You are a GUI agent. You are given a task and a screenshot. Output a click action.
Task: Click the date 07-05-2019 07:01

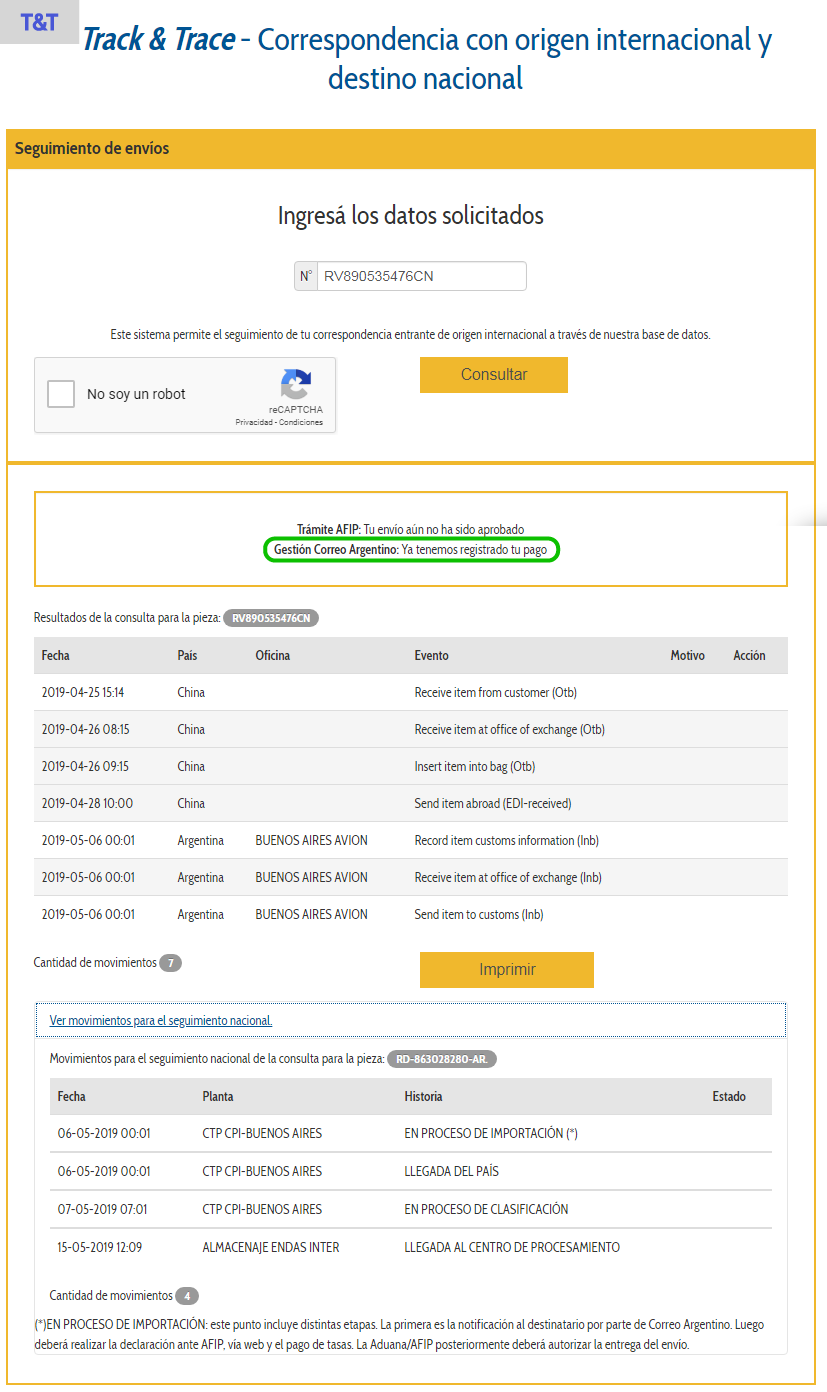click(x=102, y=1210)
